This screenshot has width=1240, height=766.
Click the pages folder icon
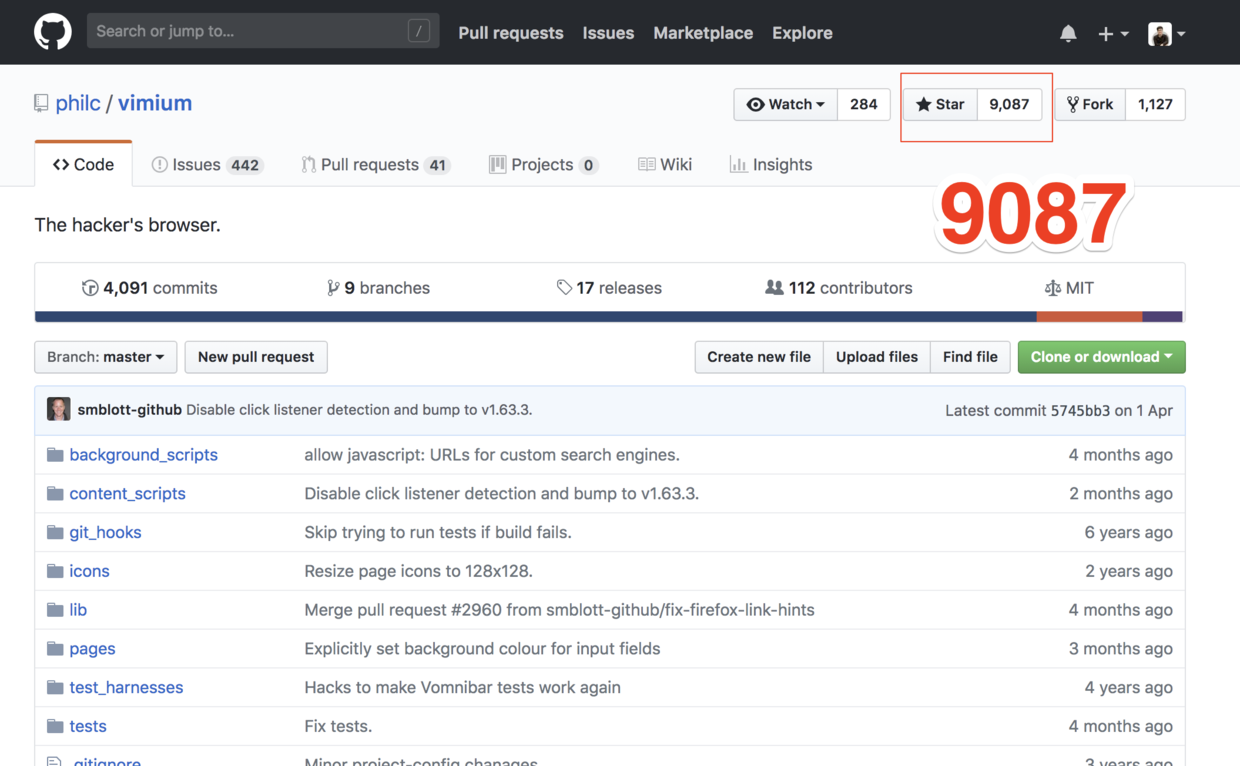55,648
